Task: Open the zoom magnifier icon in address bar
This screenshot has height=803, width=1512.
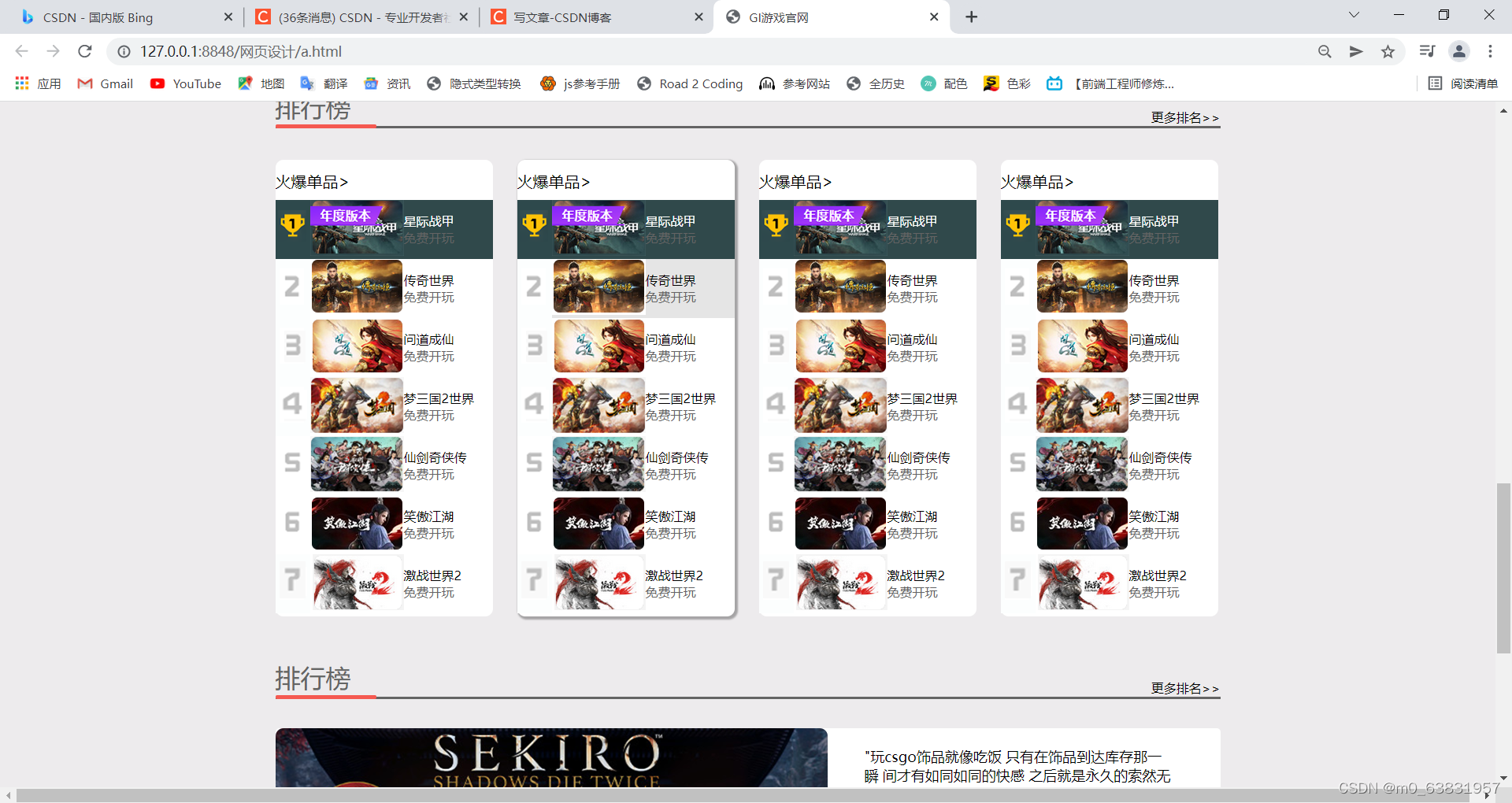Action: click(1325, 51)
